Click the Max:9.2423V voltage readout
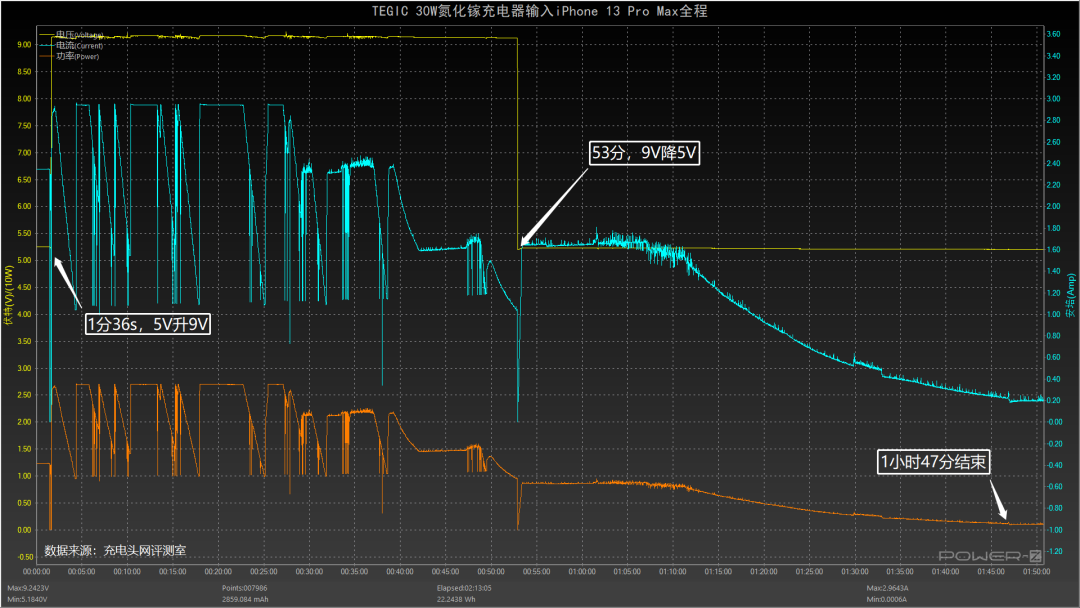Screen dimensions: 1080x608 pyautogui.click(x=28, y=588)
